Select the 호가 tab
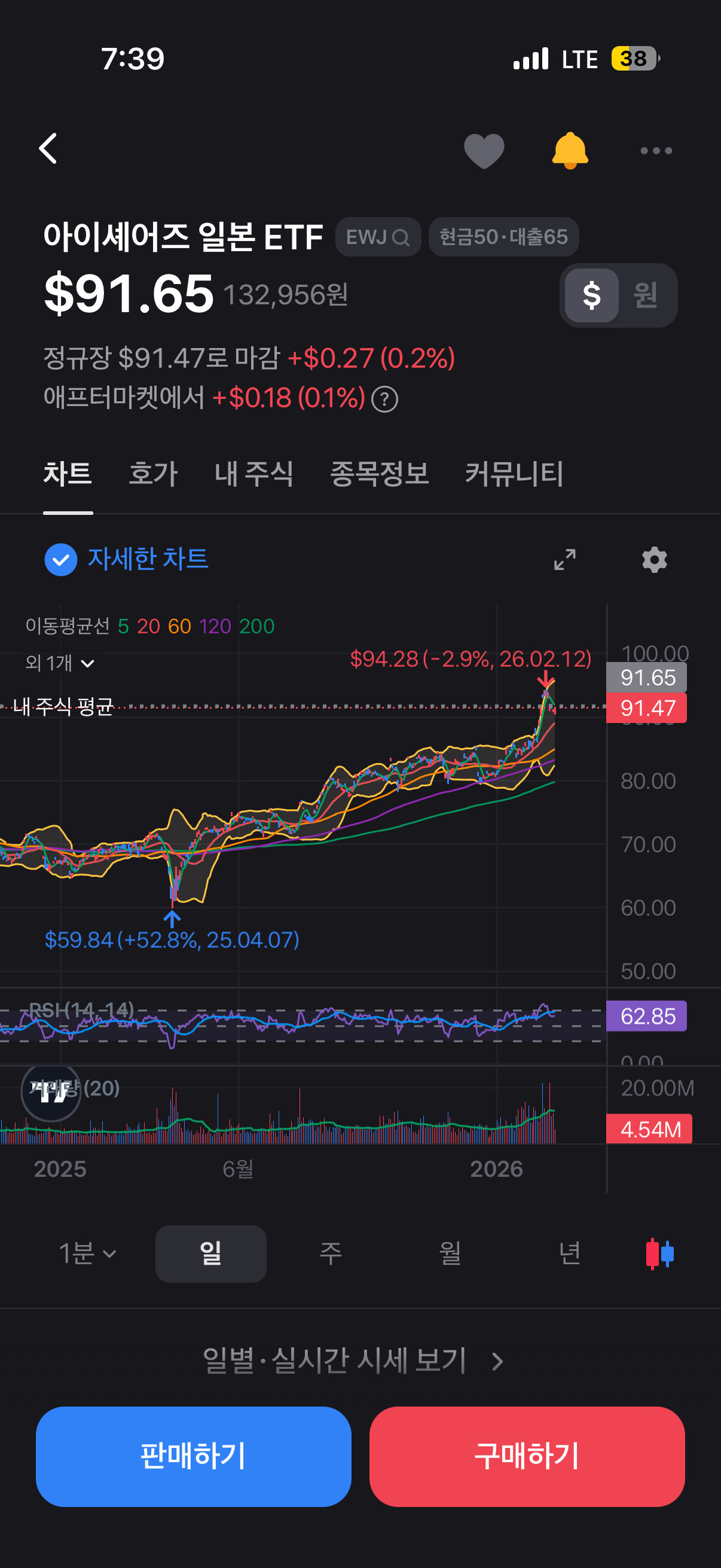The image size is (721, 1568). tap(153, 474)
